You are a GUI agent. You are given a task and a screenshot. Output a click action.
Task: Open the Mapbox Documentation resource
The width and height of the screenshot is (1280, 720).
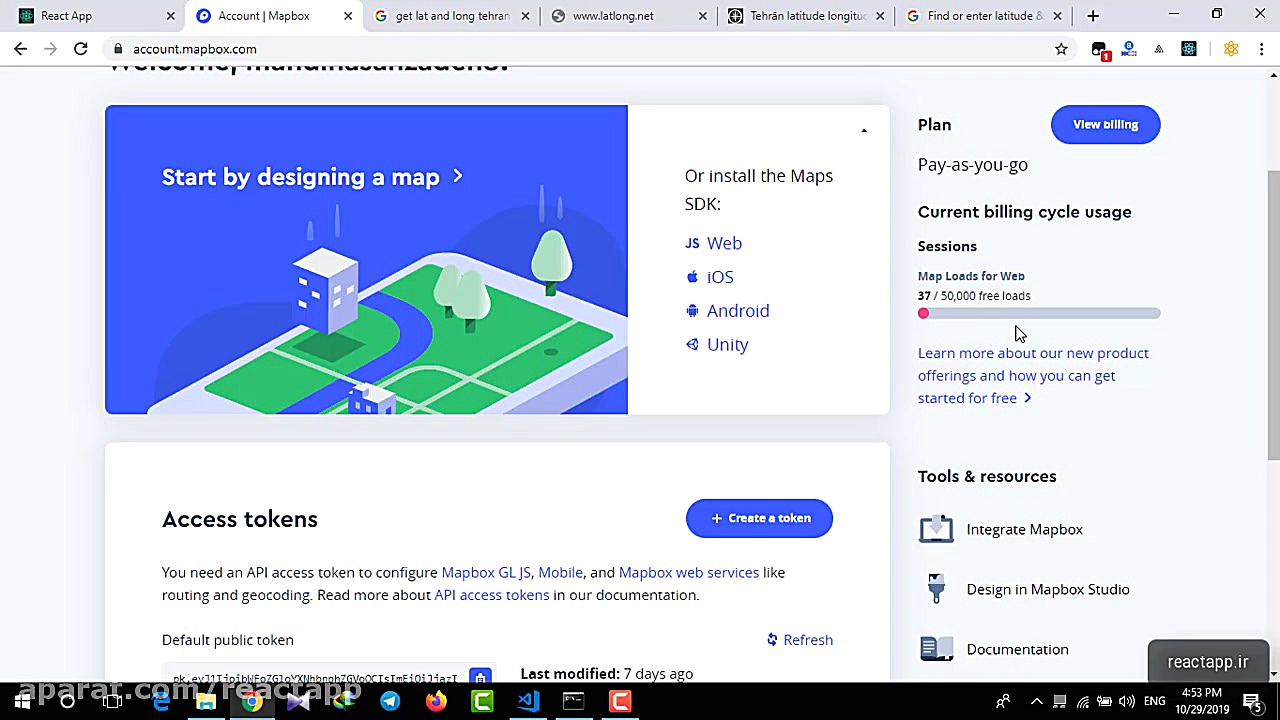click(x=1017, y=649)
